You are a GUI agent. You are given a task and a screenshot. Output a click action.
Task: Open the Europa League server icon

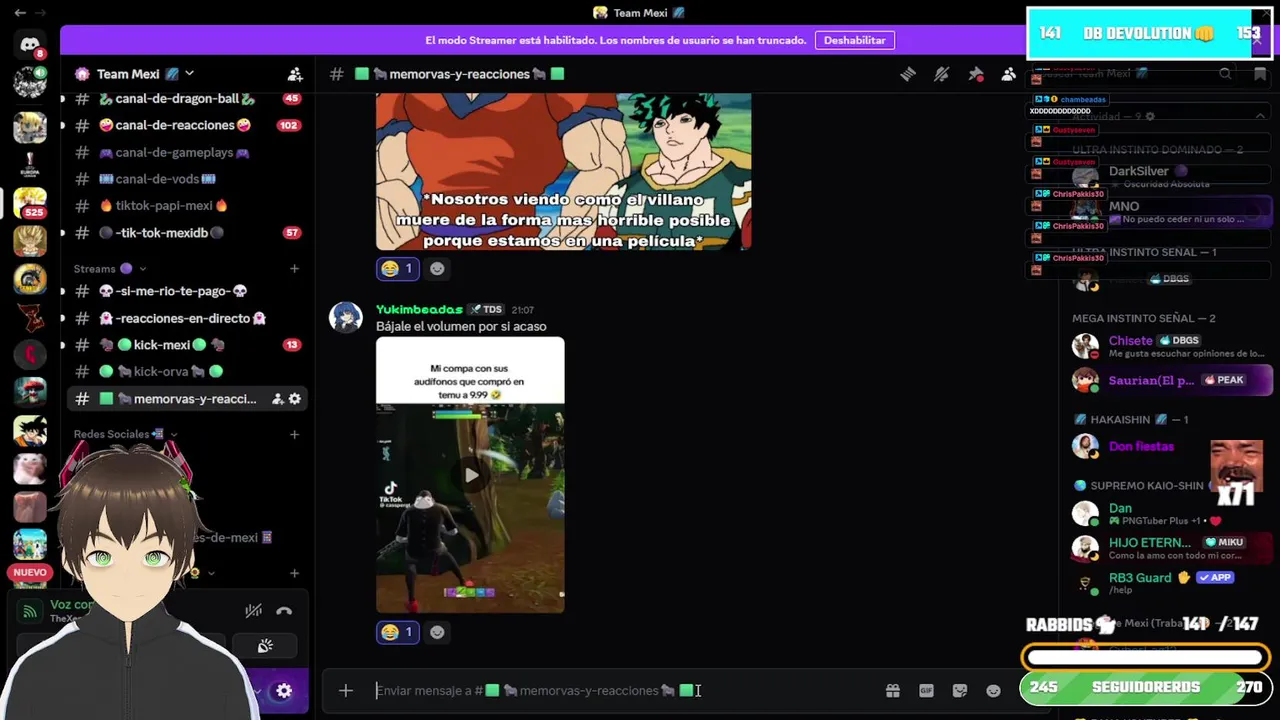click(x=30, y=163)
